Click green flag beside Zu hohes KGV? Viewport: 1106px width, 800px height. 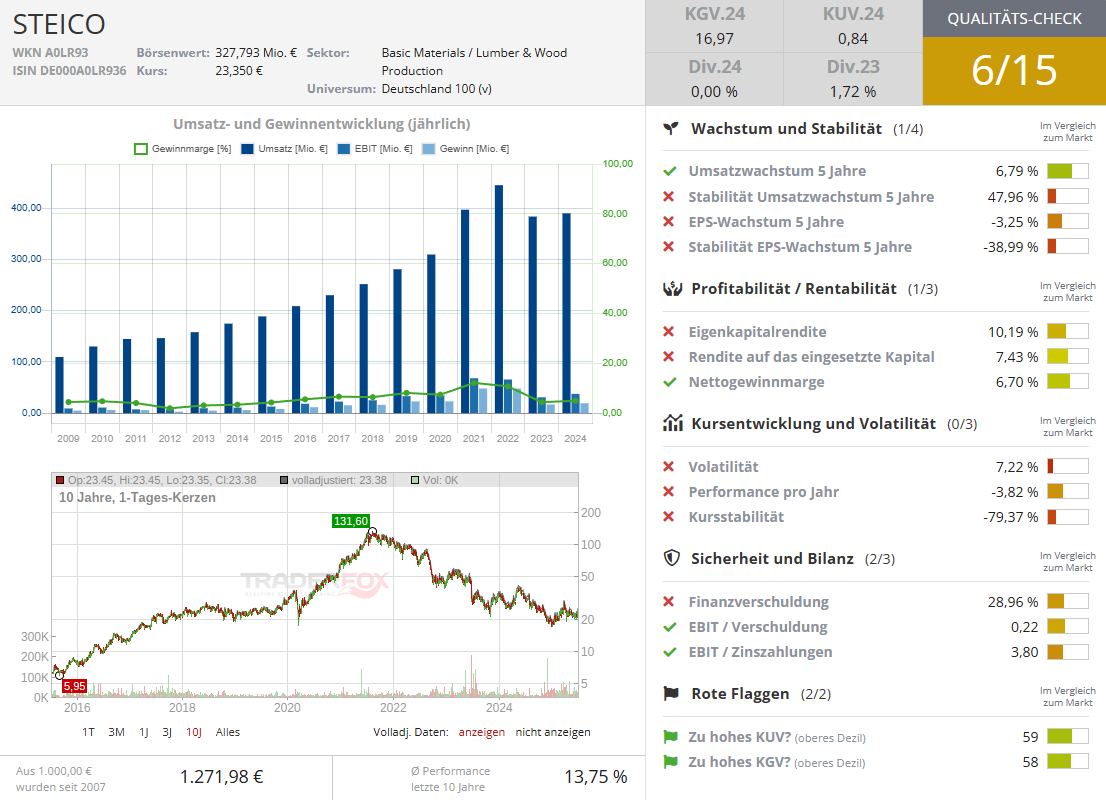tap(670, 762)
